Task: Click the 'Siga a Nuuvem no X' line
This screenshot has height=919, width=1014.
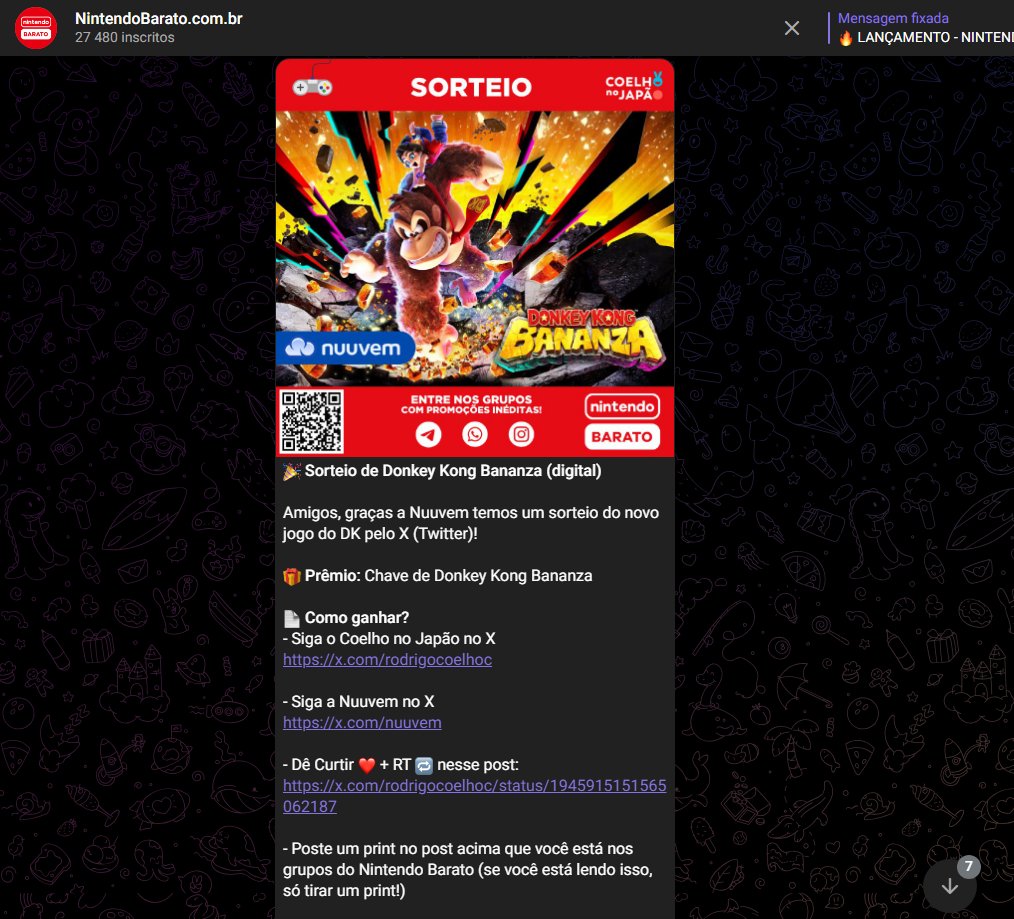Action: (x=359, y=702)
